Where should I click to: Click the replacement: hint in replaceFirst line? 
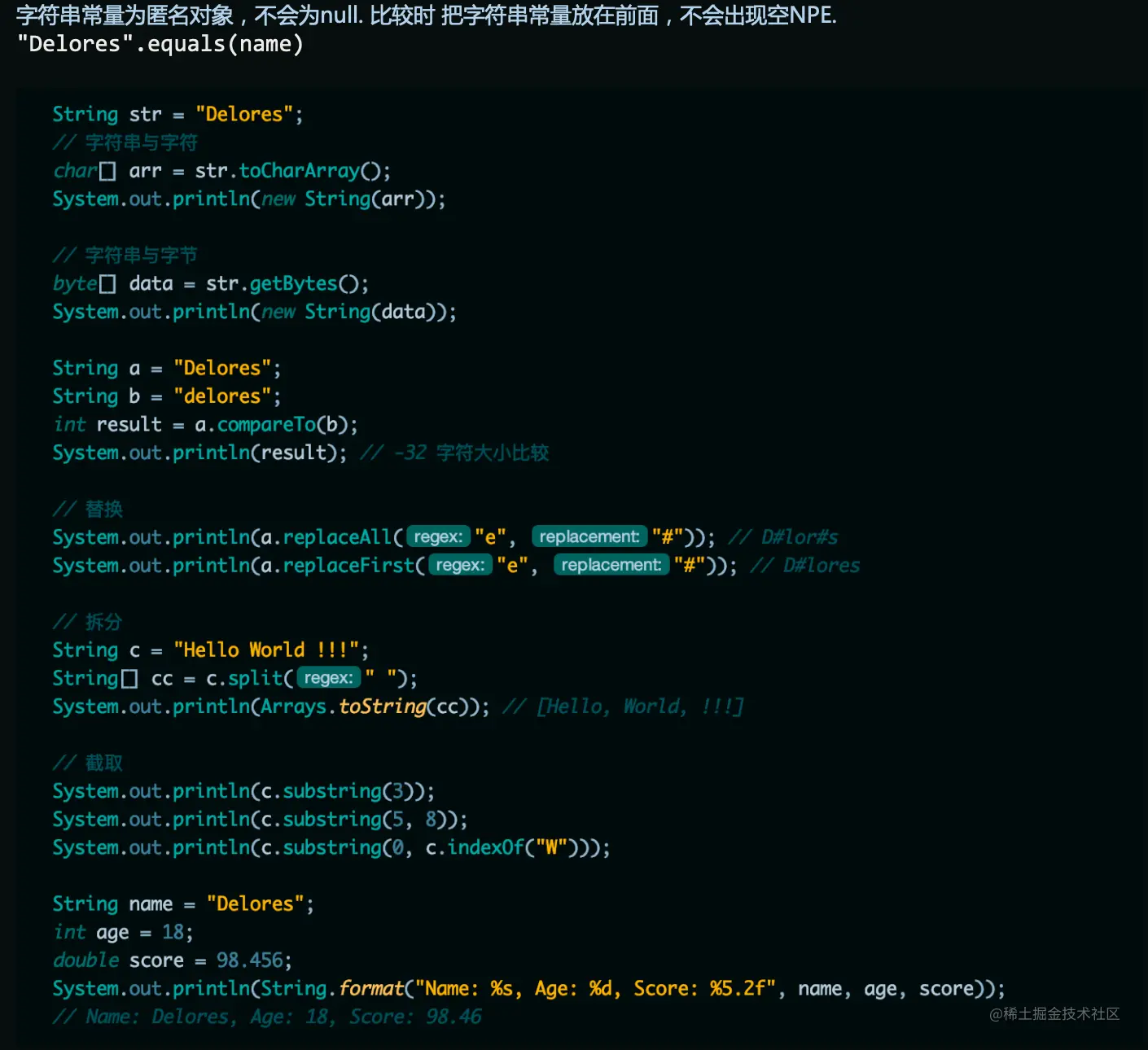pos(611,565)
